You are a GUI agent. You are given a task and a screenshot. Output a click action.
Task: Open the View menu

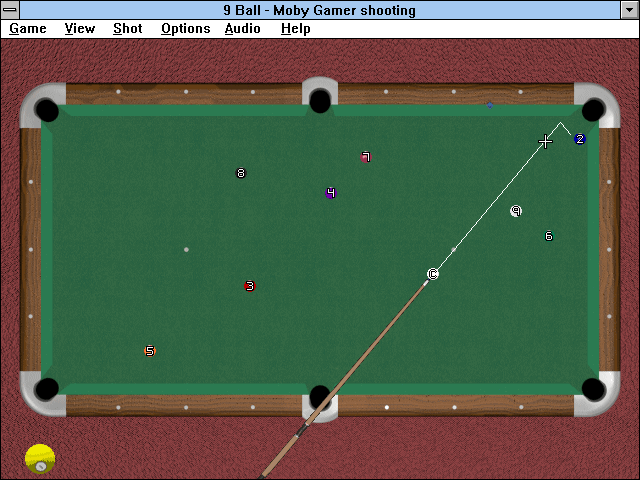pos(80,29)
